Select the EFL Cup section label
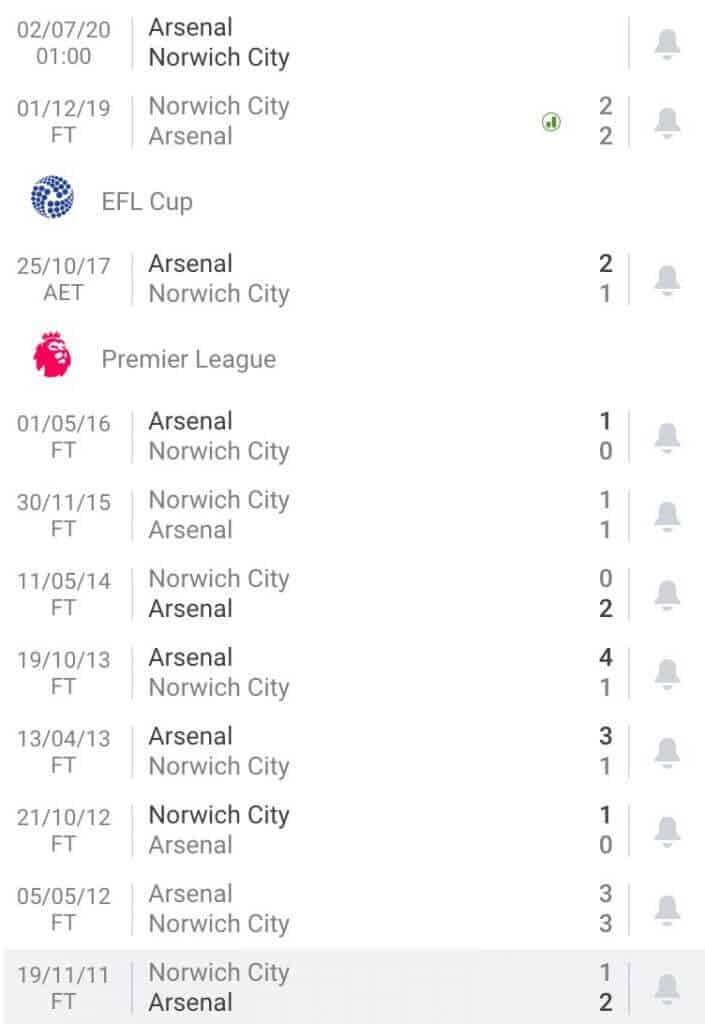Viewport: 705px width, 1024px height. pos(145,201)
